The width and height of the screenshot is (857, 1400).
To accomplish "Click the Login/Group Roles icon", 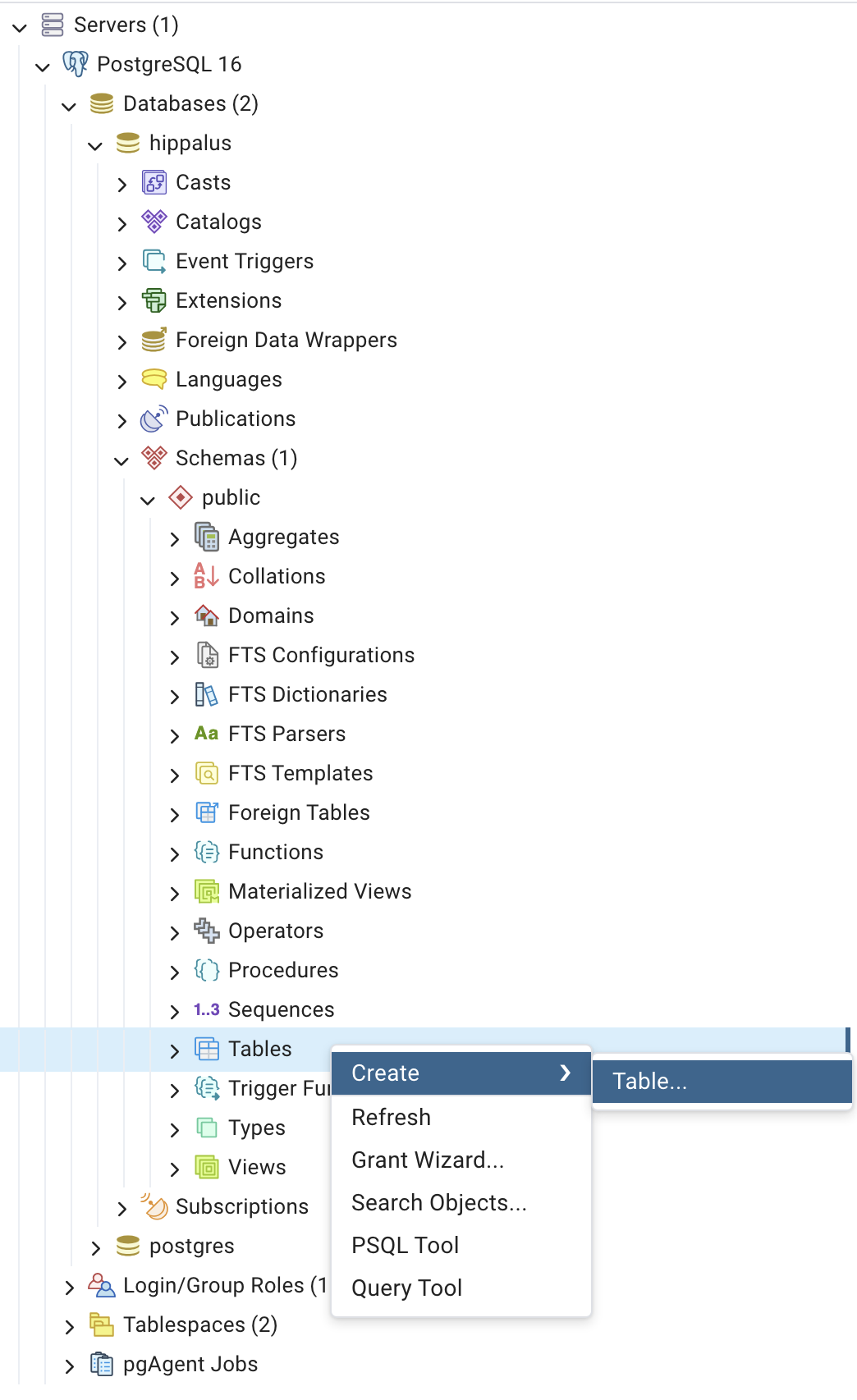I will coord(102,1285).
